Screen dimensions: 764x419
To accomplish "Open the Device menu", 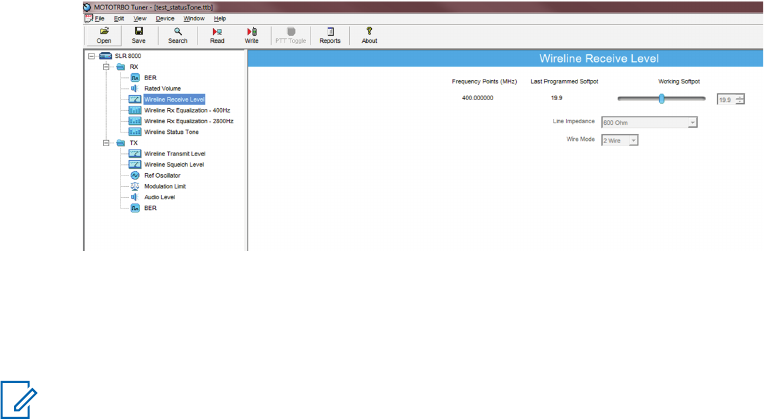I will click(165, 19).
